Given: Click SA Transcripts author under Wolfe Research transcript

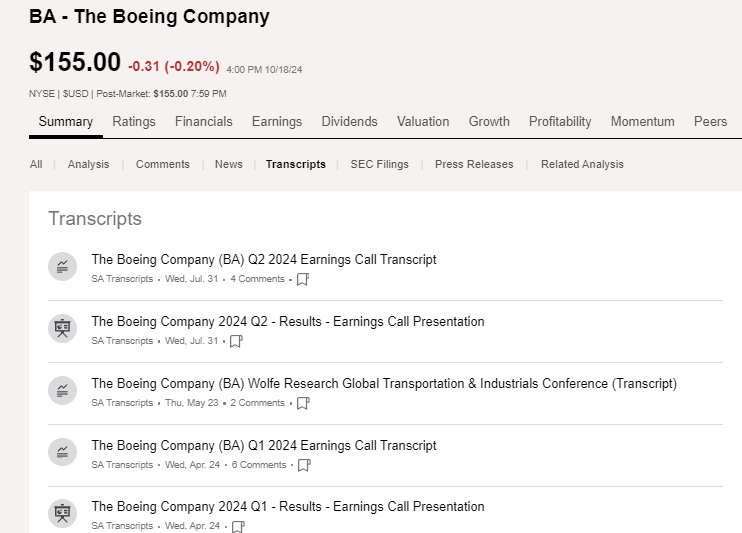Looking at the screenshot, I should [x=122, y=403].
